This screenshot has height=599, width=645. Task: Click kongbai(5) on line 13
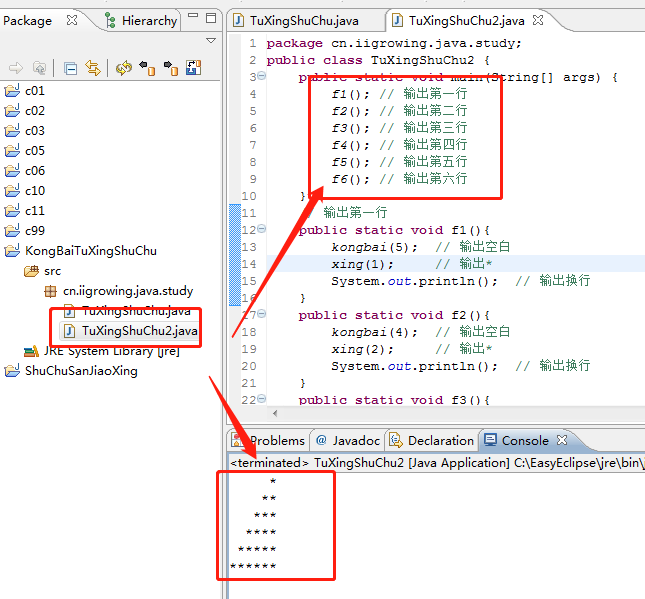tap(374, 247)
